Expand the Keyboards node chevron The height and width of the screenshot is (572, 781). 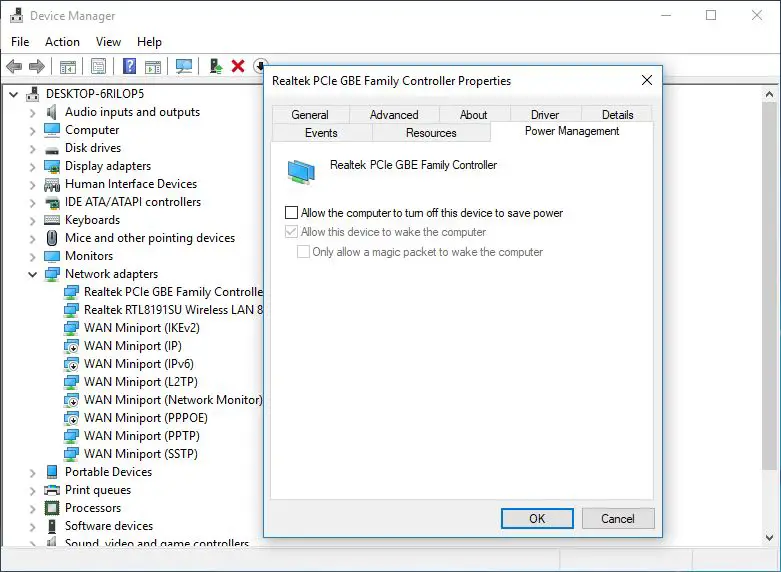(x=32, y=220)
